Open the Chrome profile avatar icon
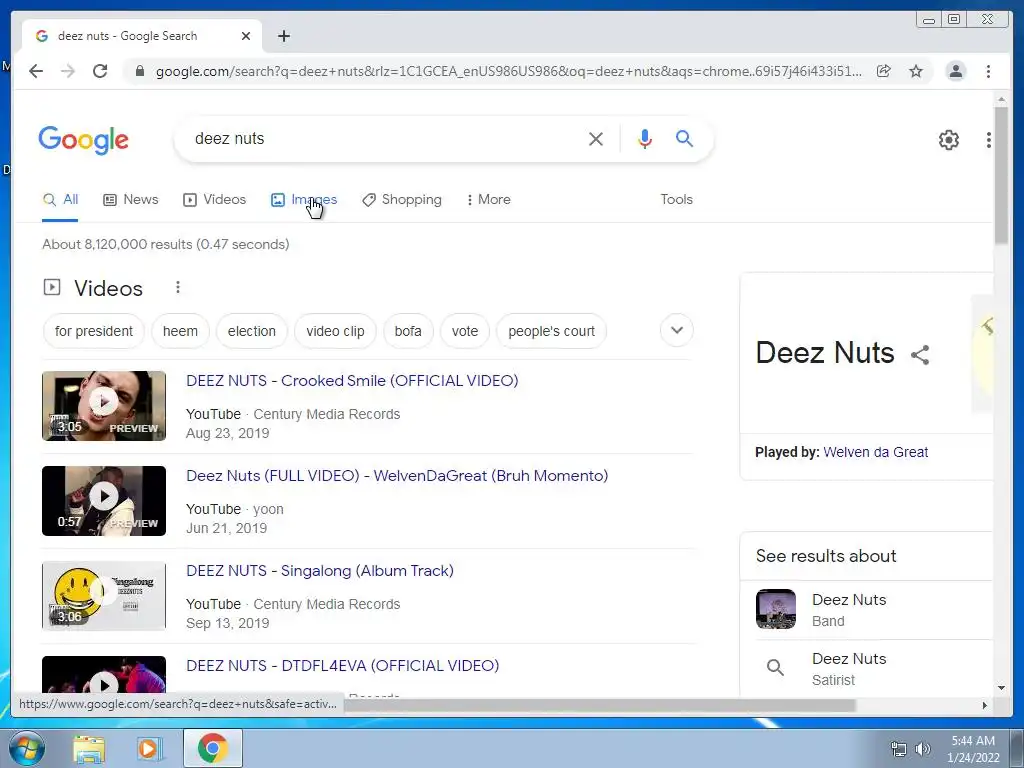The height and width of the screenshot is (768, 1024). click(955, 71)
